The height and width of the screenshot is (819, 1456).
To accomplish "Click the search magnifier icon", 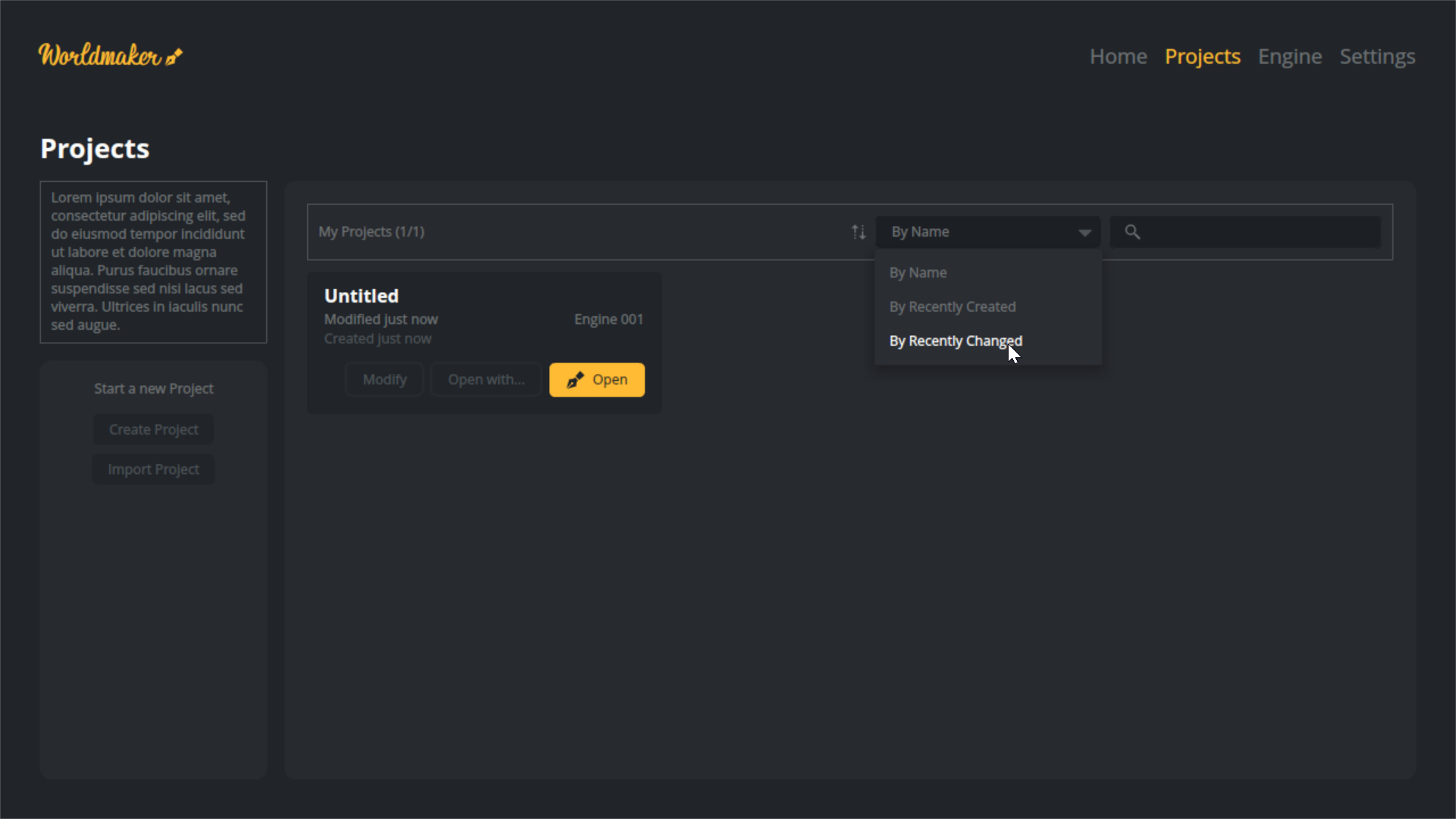I will [1132, 232].
